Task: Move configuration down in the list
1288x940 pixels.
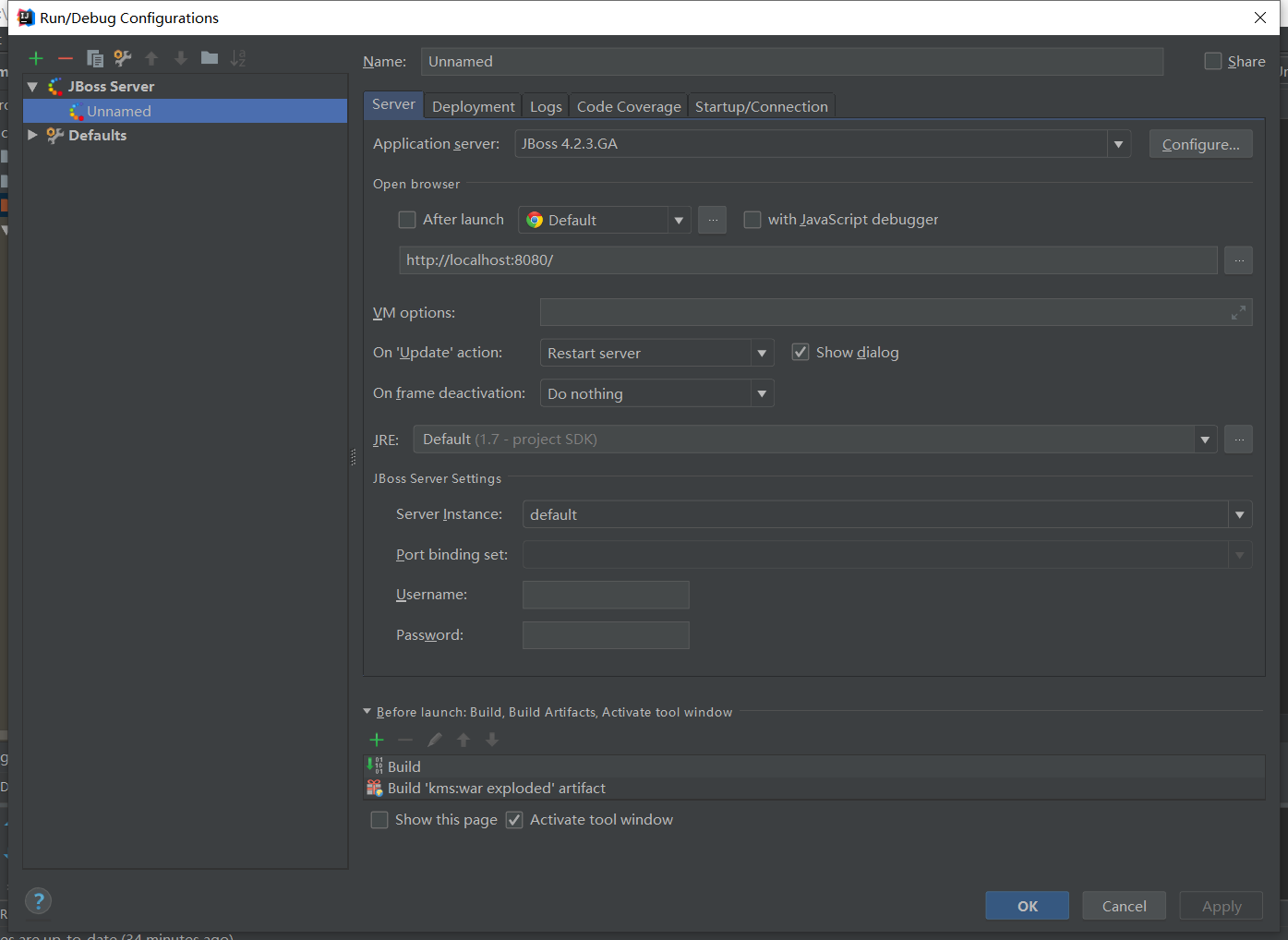Action: (181, 58)
